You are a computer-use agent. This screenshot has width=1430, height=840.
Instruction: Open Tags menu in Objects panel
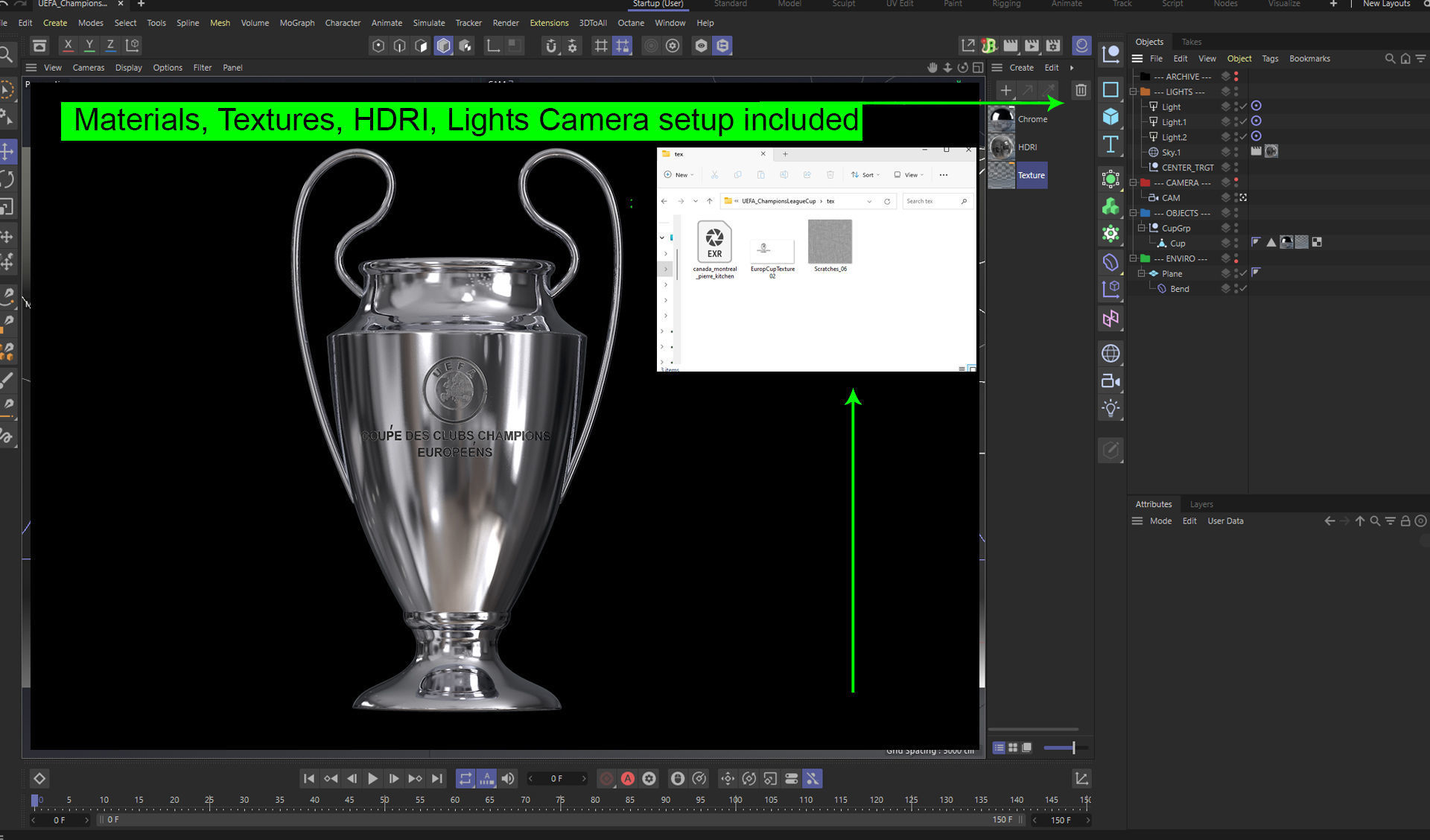tap(1270, 59)
